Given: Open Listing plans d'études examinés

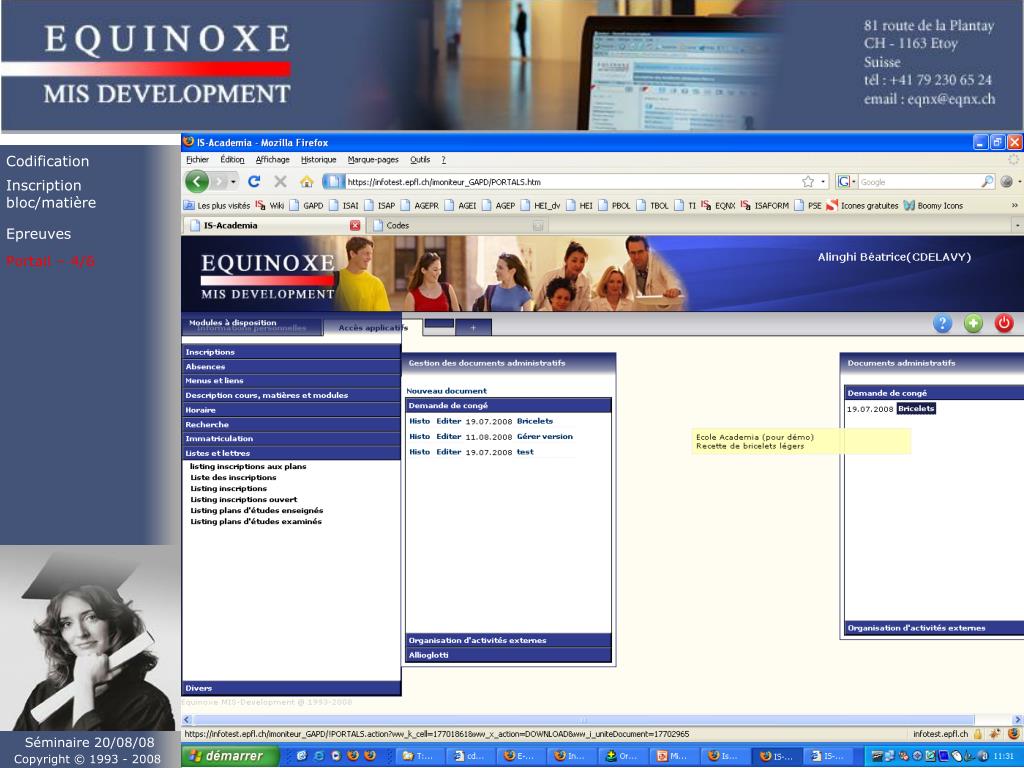Looking at the screenshot, I should pos(256,522).
